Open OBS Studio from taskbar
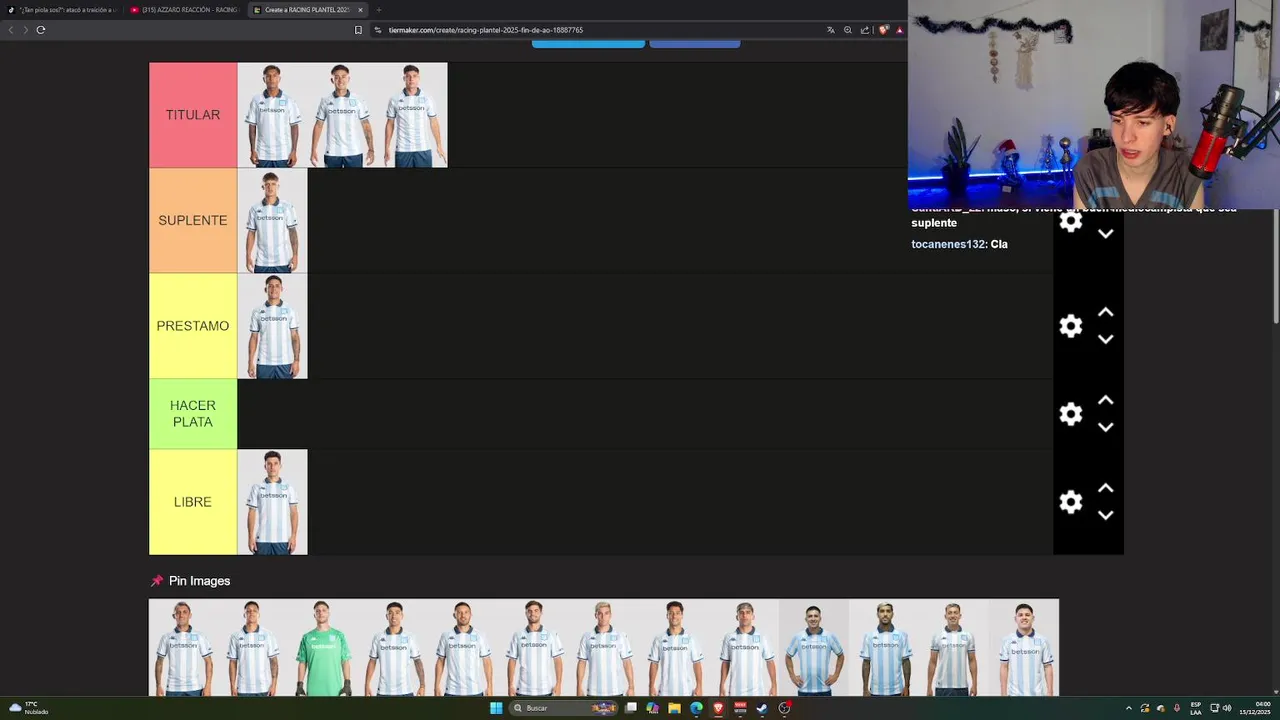 pyautogui.click(x=785, y=708)
